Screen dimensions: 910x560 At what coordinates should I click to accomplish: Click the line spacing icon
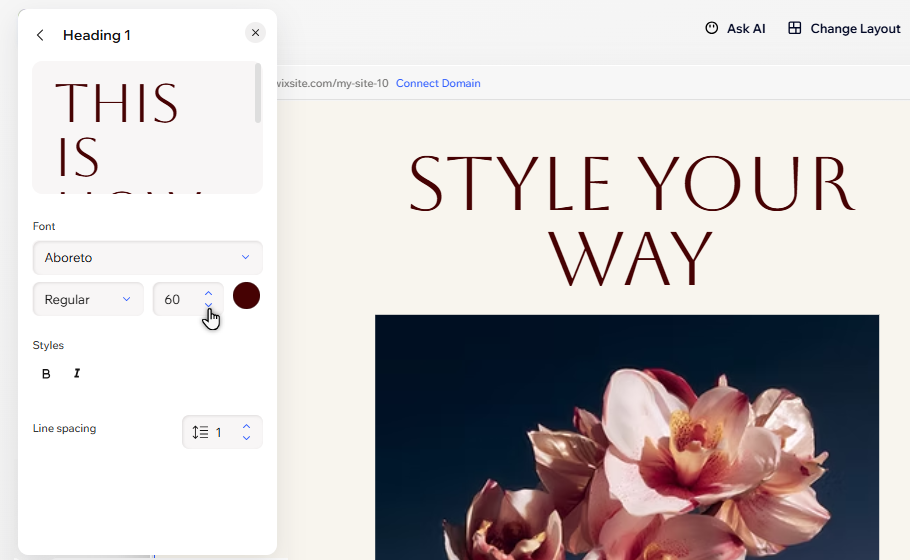200,432
